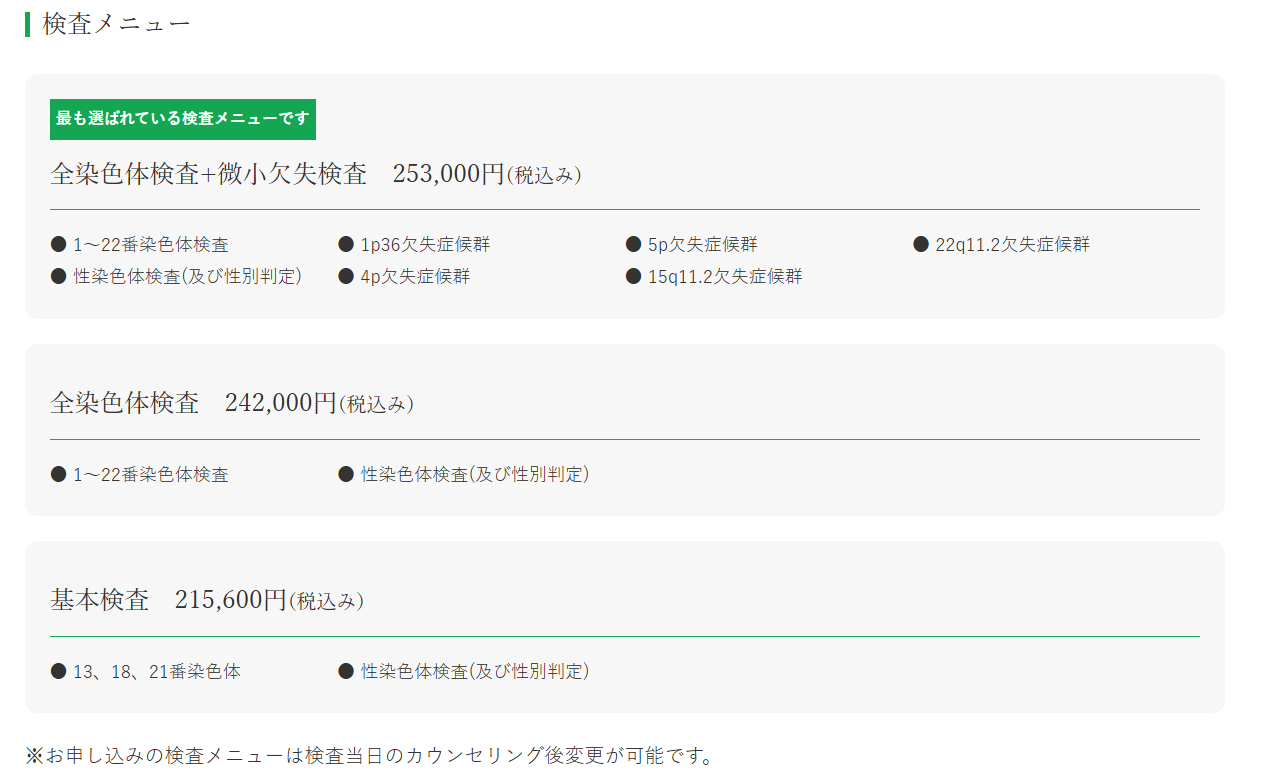Click the 253,000円 price text
This screenshot has height=776, width=1280.
[x=448, y=174]
